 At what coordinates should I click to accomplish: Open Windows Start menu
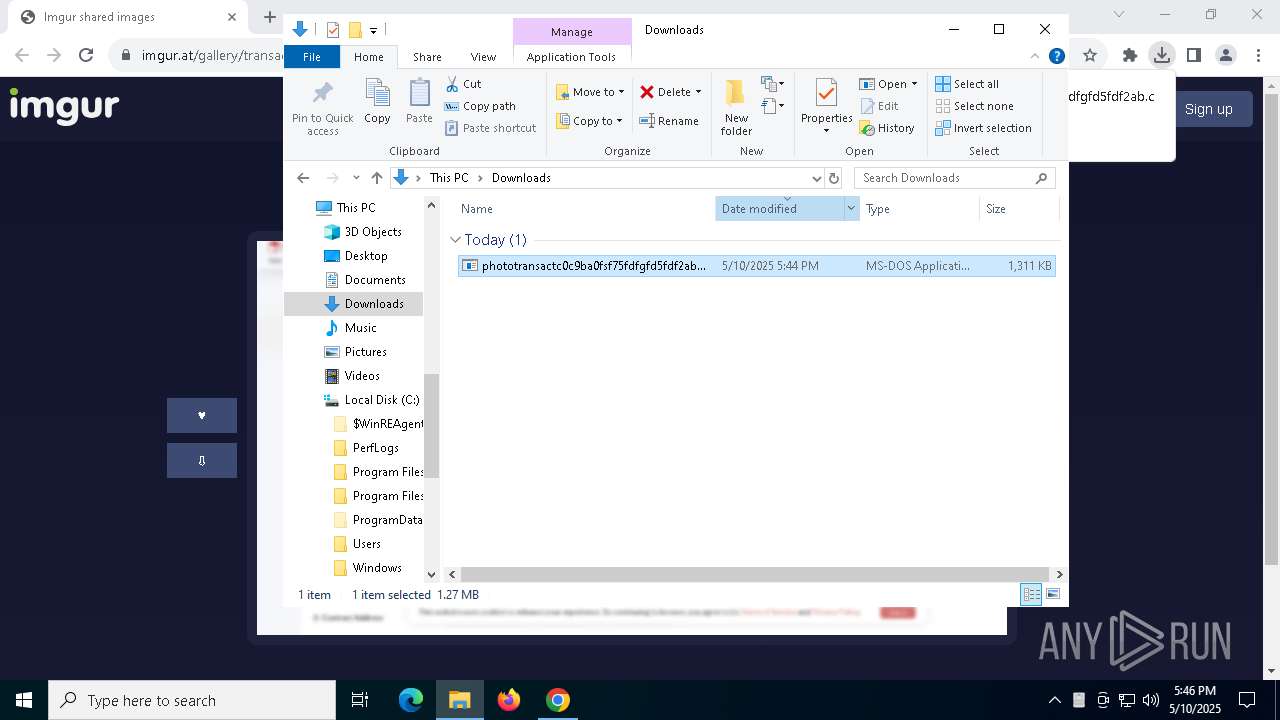point(24,700)
